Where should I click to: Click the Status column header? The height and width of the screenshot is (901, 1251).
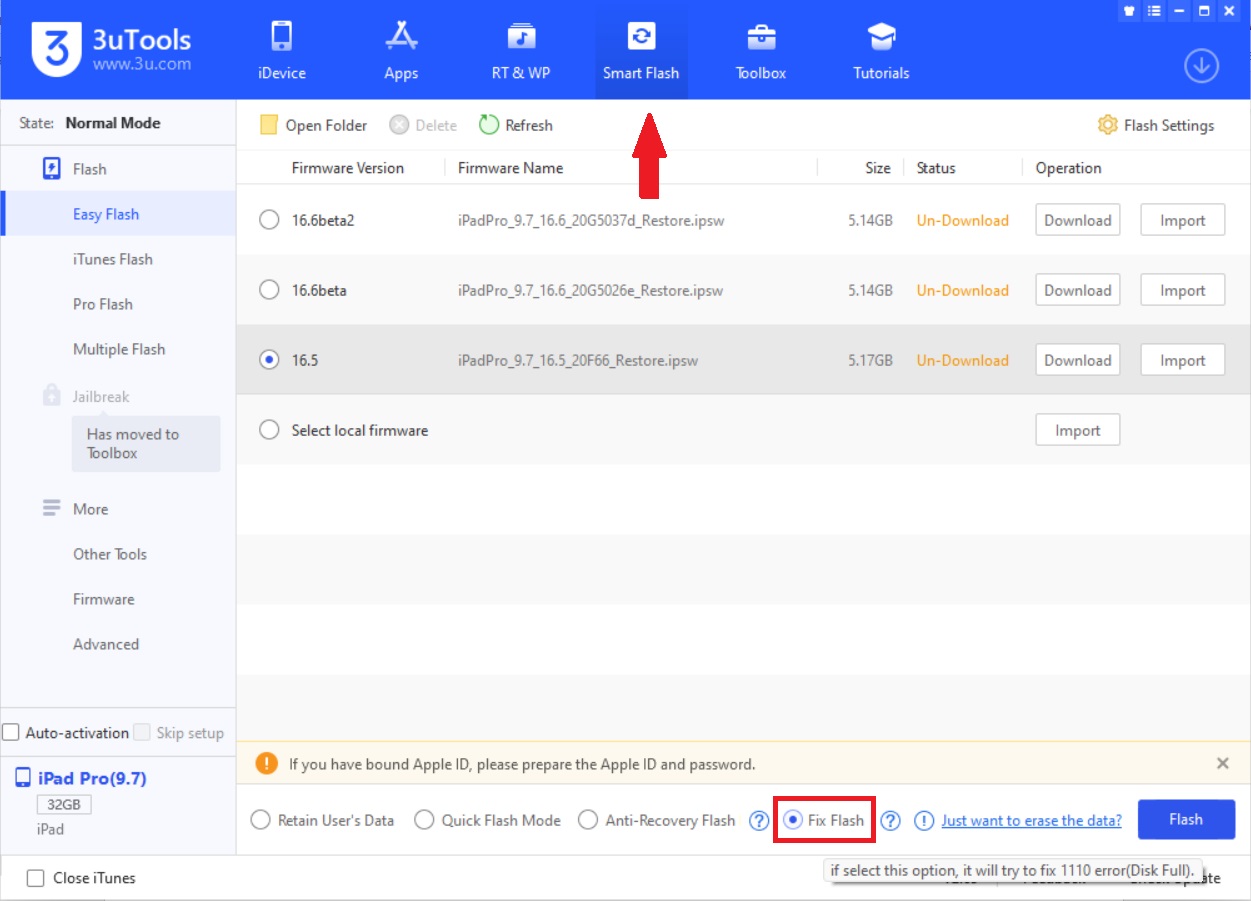click(x=936, y=168)
